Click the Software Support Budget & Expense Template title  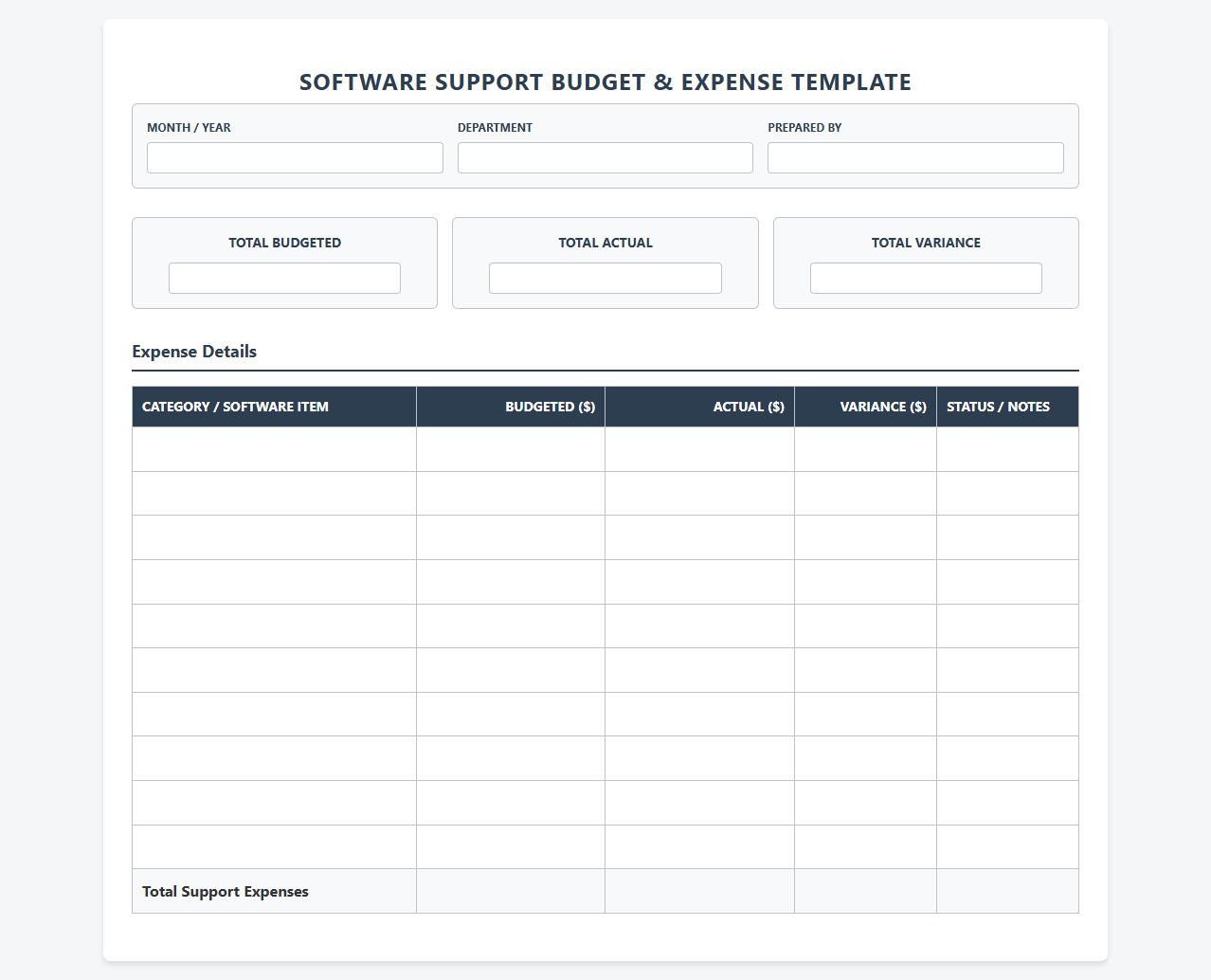click(x=605, y=82)
